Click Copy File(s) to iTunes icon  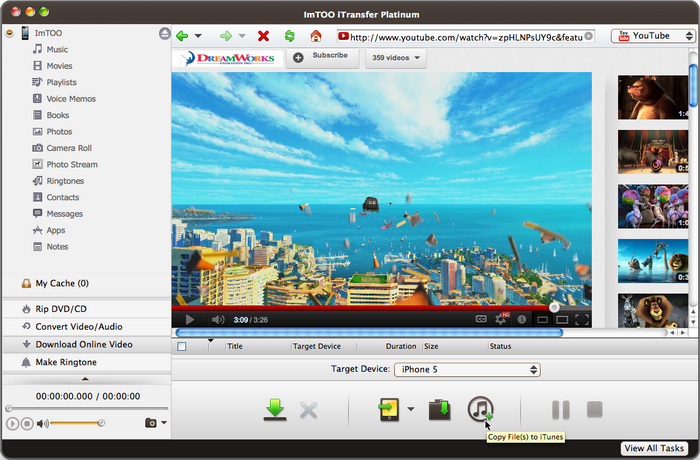click(480, 409)
